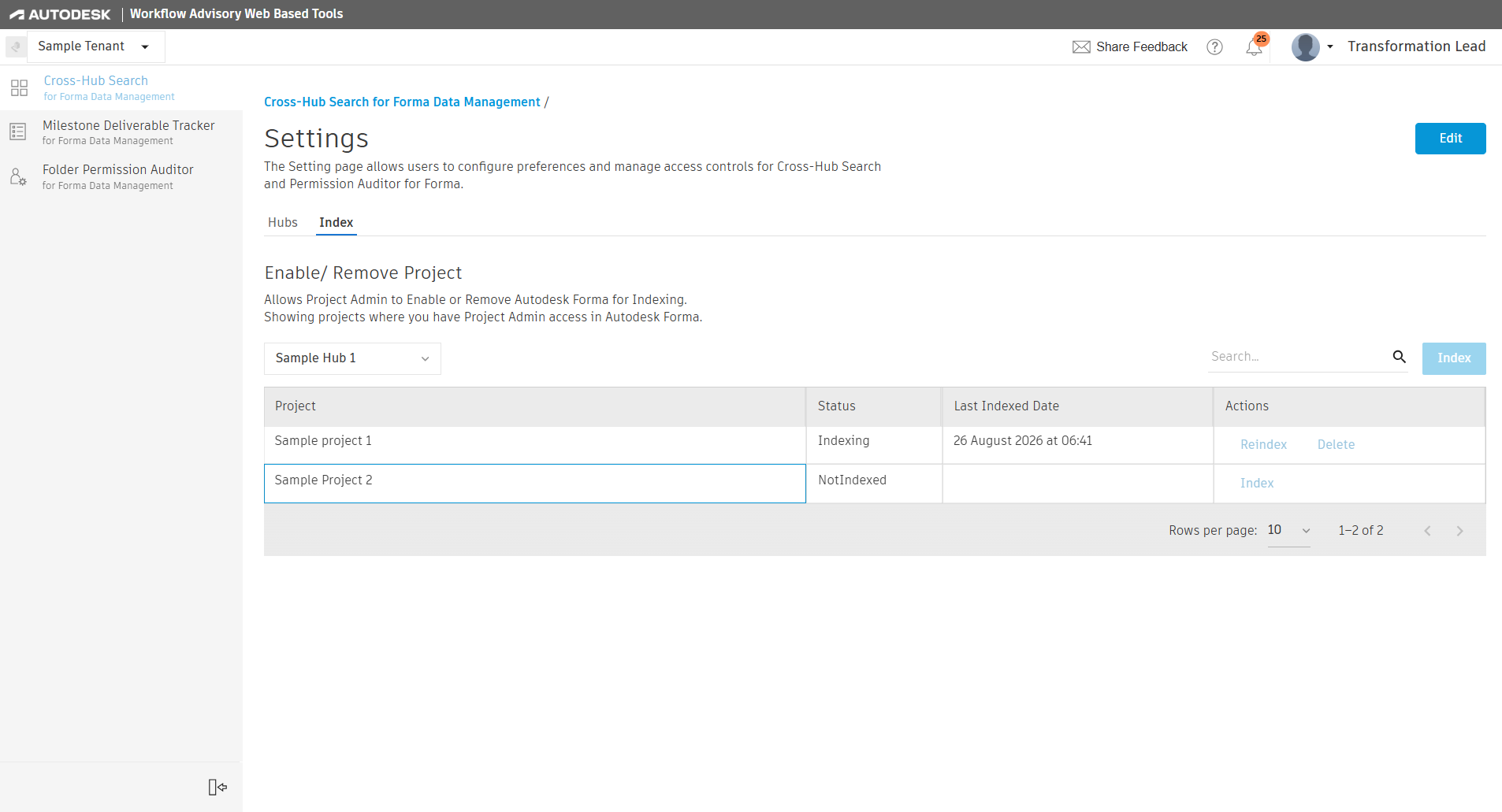Image resolution: width=1502 pixels, height=812 pixels.
Task: Go to previous page arrow
Action: tap(1427, 531)
